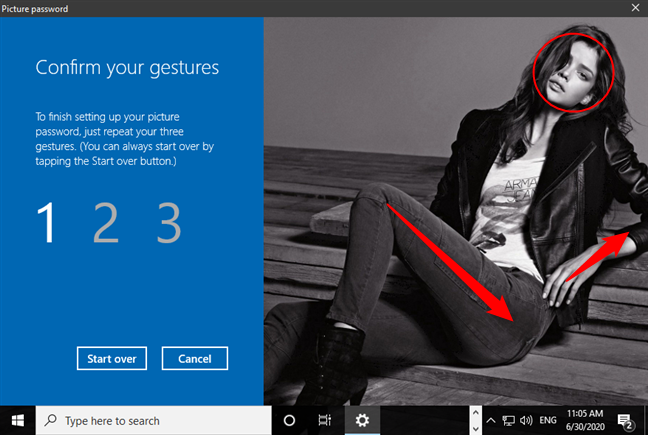
Task: Click the taskbar toolbar up arrow
Action: tap(476, 412)
